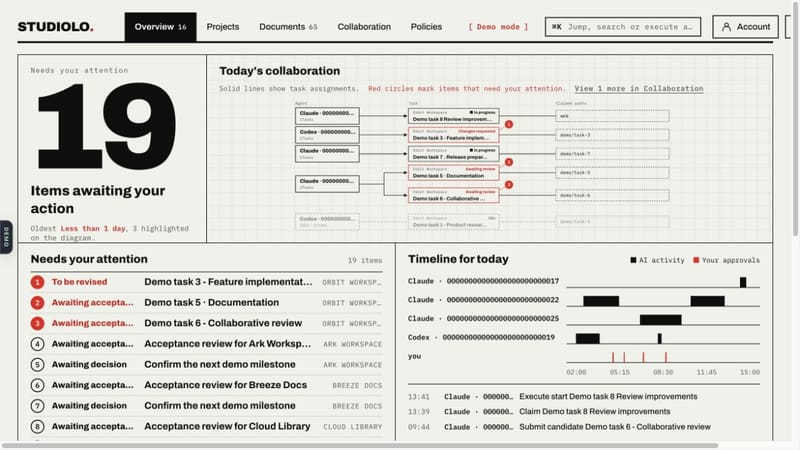
Task: Click the vertical page scrollbar
Action: pyautogui.click(x=796, y=118)
